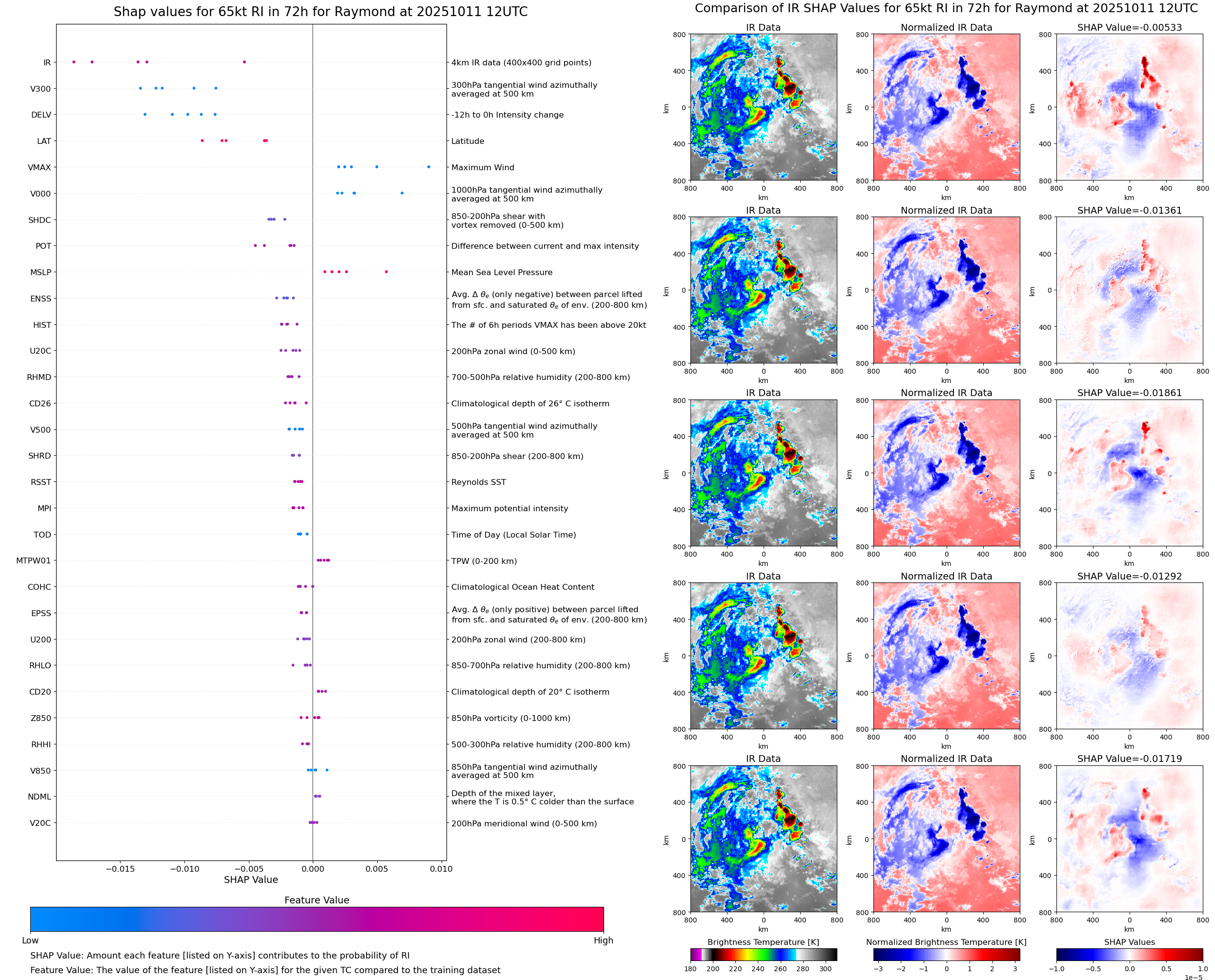This screenshot has width=1215, height=980.
Task: Click the SHAP Value=-0.00533 map
Action: coord(1129,107)
